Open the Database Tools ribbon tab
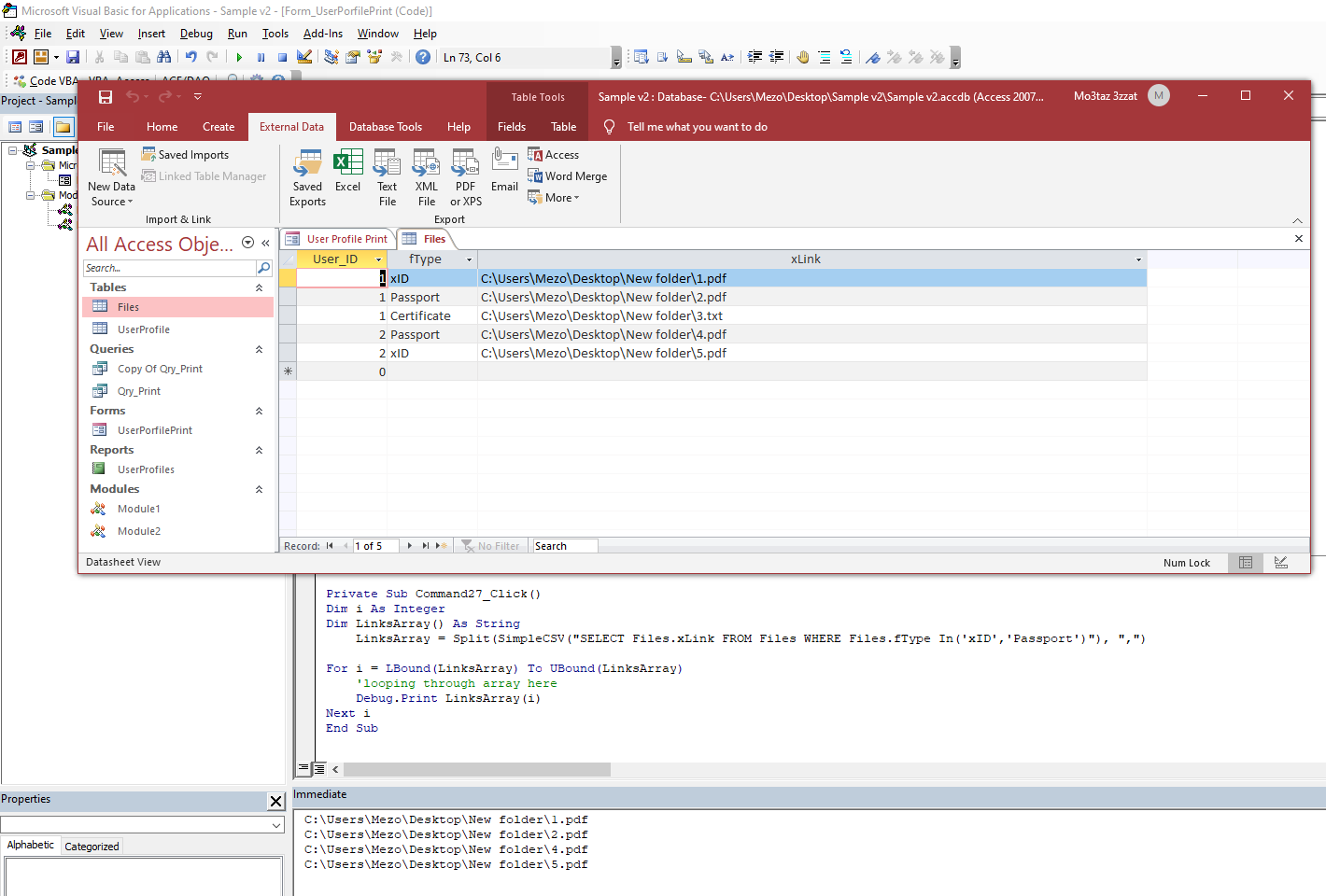This screenshot has width=1326, height=896. point(385,127)
